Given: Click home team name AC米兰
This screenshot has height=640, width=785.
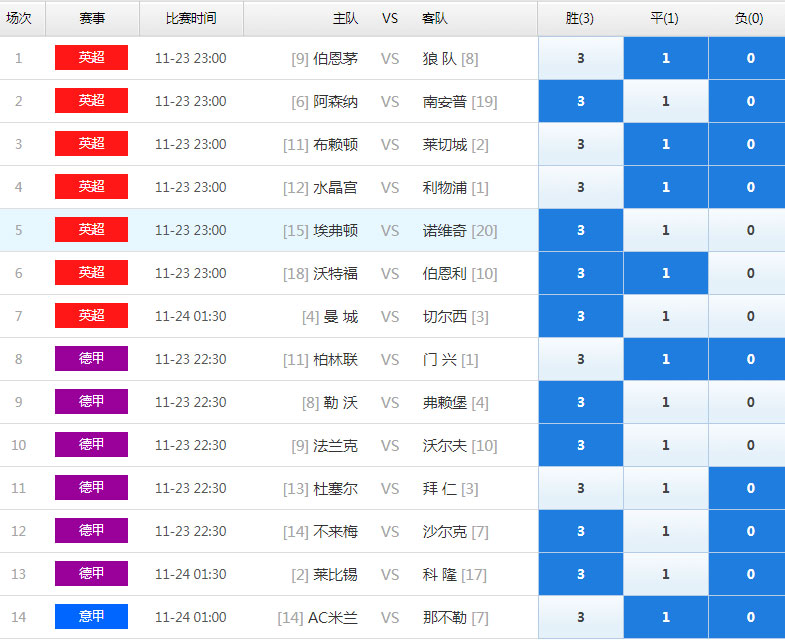Looking at the screenshot, I should tap(333, 618).
